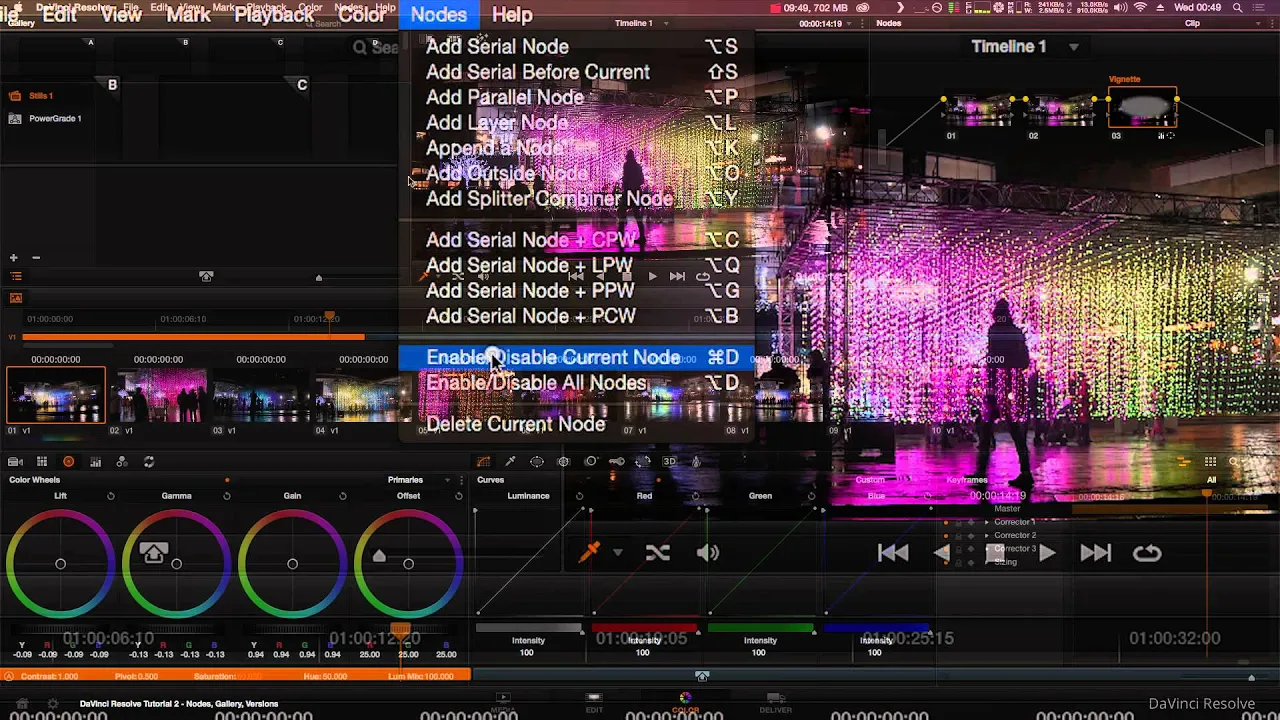Jump to last frame button
The width and height of the screenshot is (1280, 720).
click(1096, 553)
